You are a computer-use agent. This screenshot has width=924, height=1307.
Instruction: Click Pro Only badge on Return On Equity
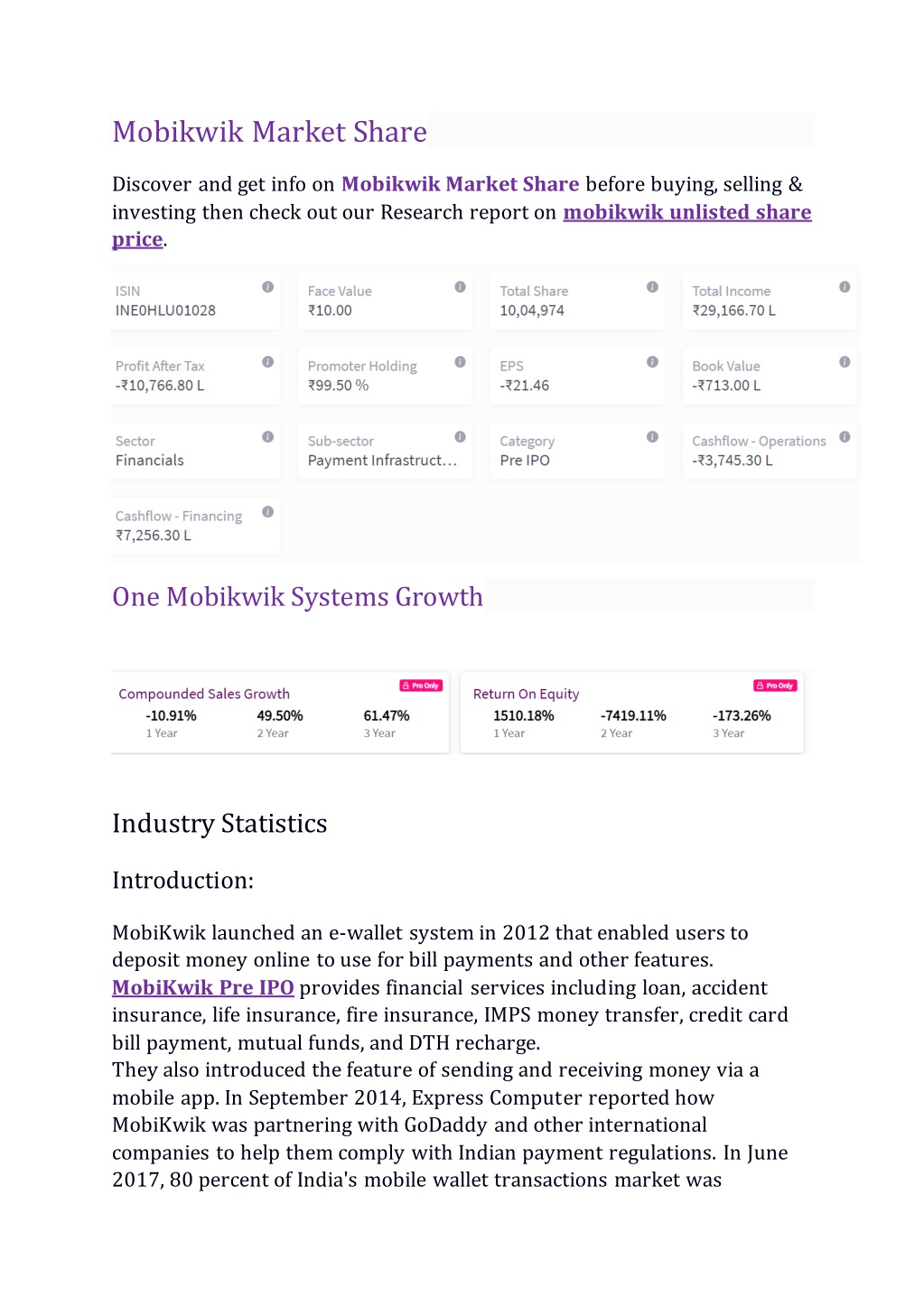775,686
